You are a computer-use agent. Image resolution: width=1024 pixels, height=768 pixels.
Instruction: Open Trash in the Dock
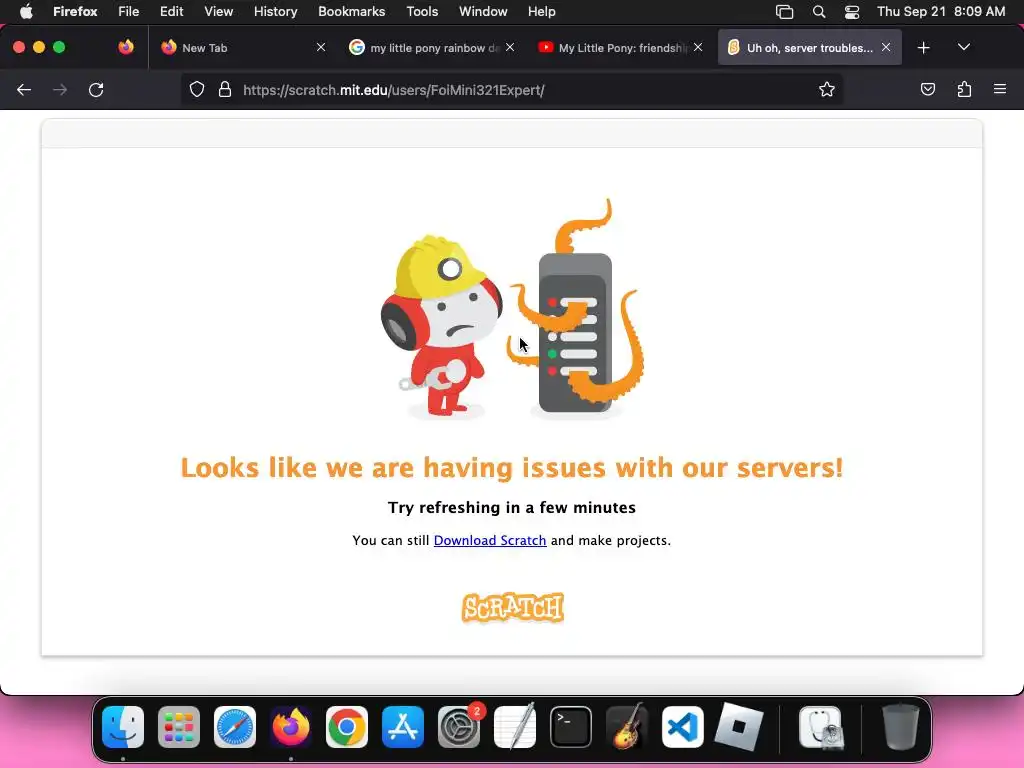pyautogui.click(x=901, y=727)
